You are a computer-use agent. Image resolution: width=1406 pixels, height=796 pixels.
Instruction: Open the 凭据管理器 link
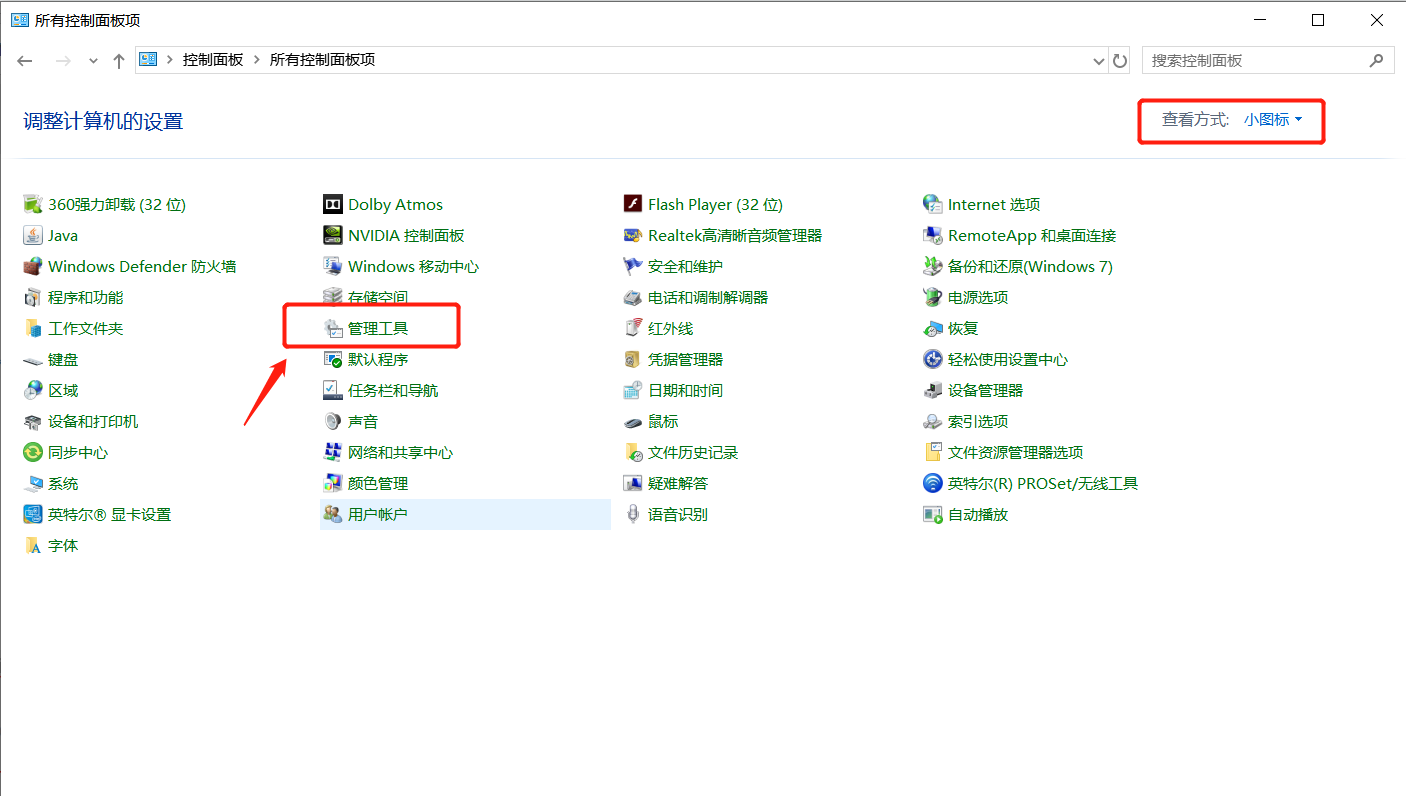686,360
